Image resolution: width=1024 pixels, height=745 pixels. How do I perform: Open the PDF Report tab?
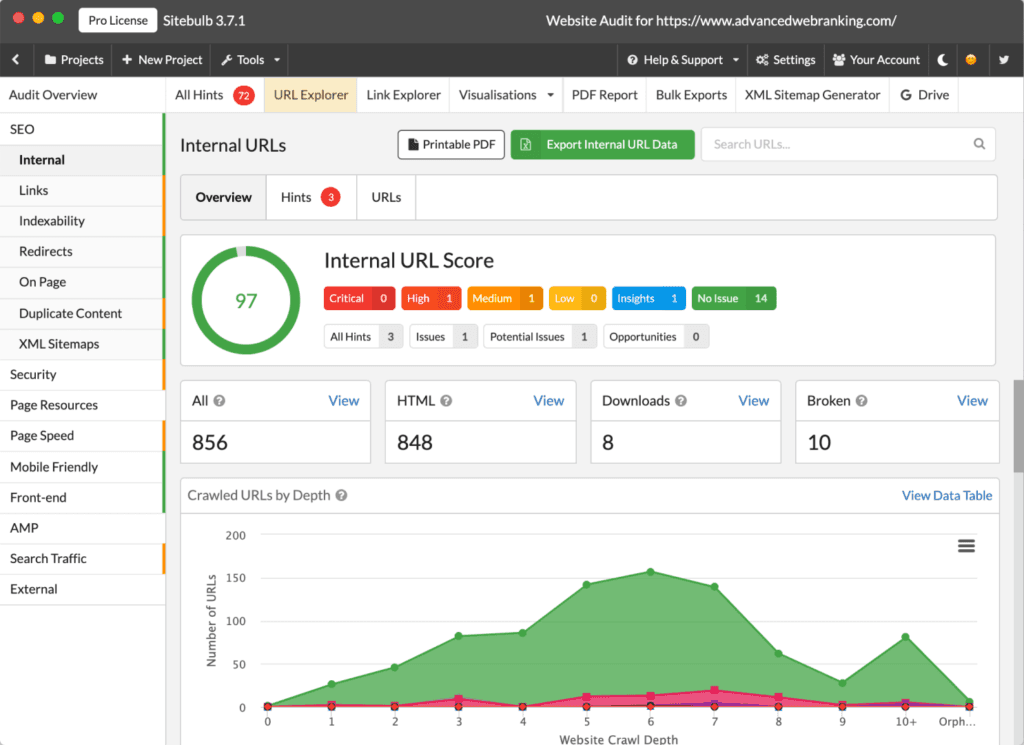[x=604, y=95]
